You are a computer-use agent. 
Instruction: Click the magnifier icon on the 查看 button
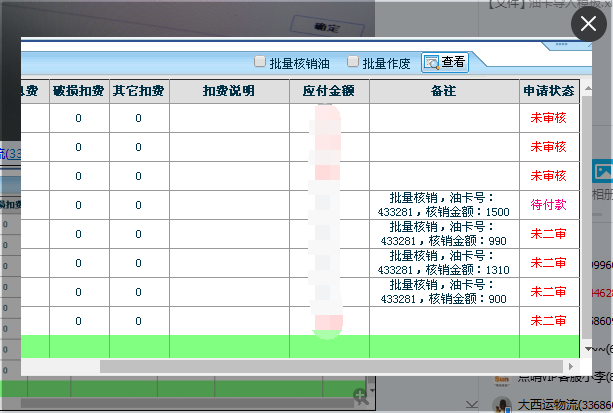pos(432,63)
